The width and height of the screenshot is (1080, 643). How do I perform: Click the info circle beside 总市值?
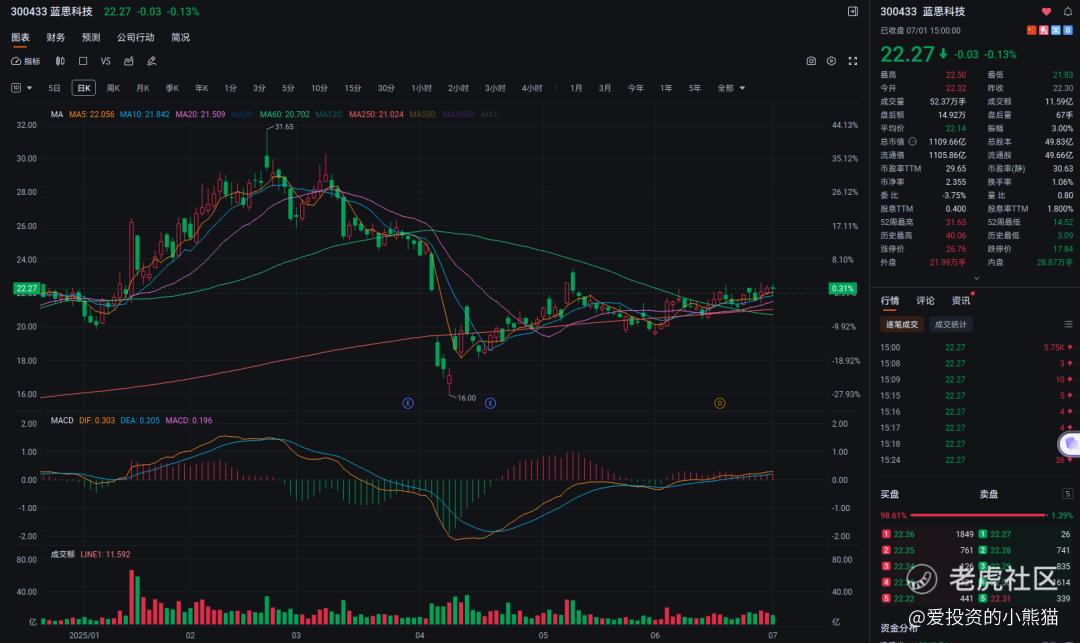tap(912, 142)
